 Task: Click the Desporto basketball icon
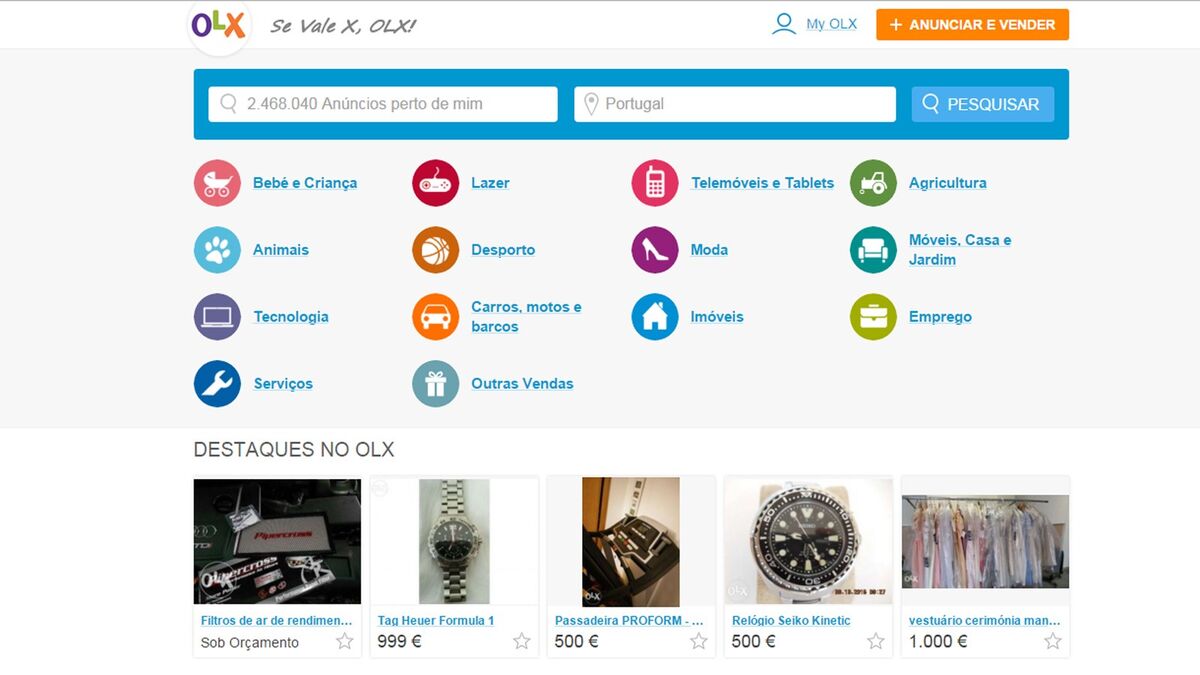tap(435, 250)
